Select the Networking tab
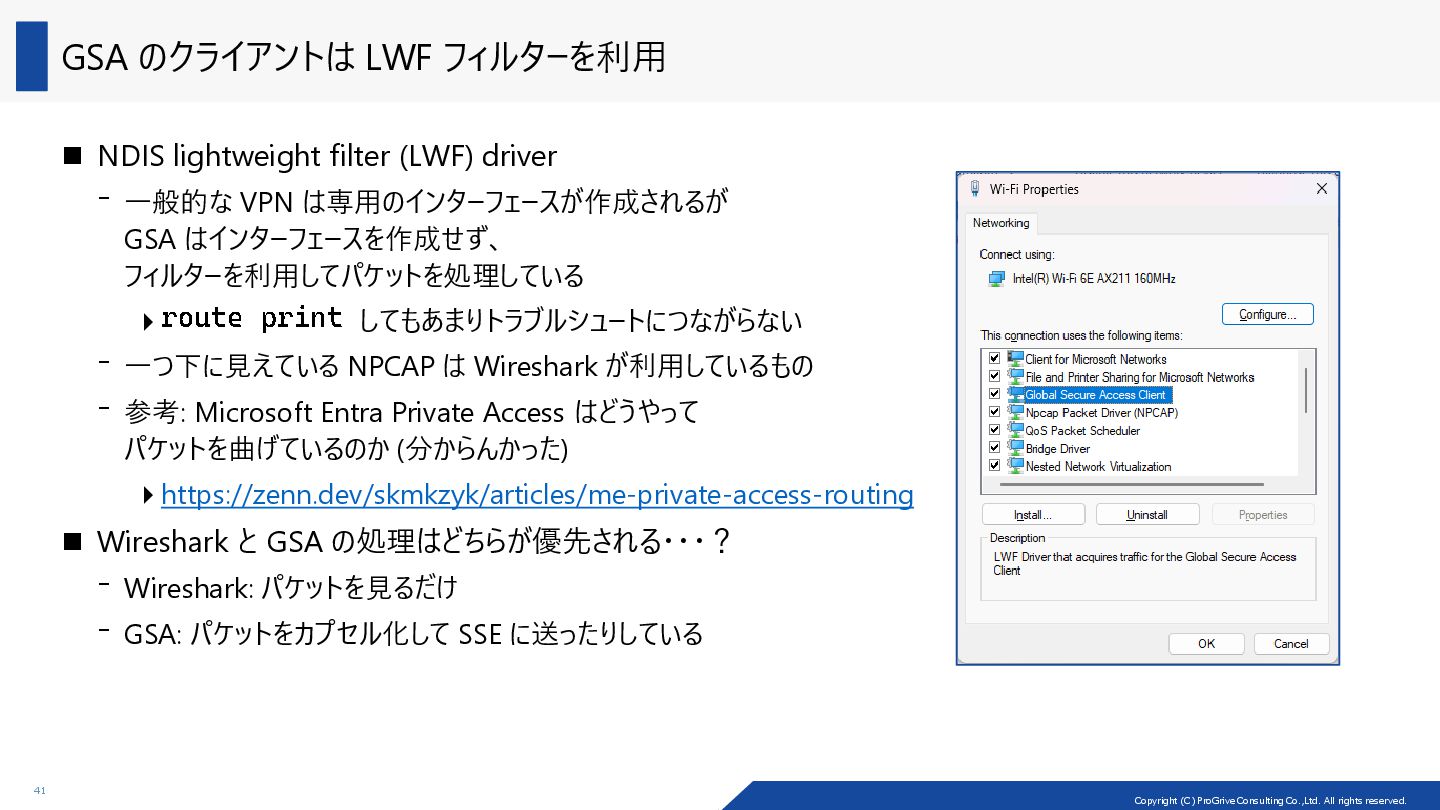The image size is (1440, 810). pyautogui.click(x=1001, y=223)
